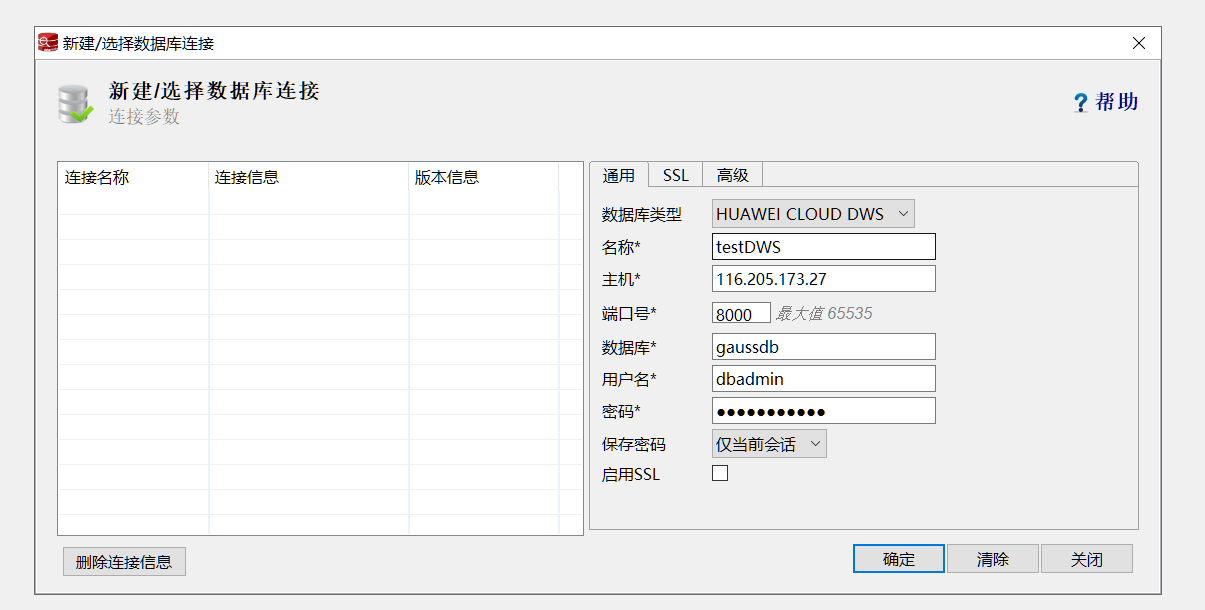The width and height of the screenshot is (1205, 610).
Task: Click the 数据库 name field
Action: pyautogui.click(x=824, y=347)
